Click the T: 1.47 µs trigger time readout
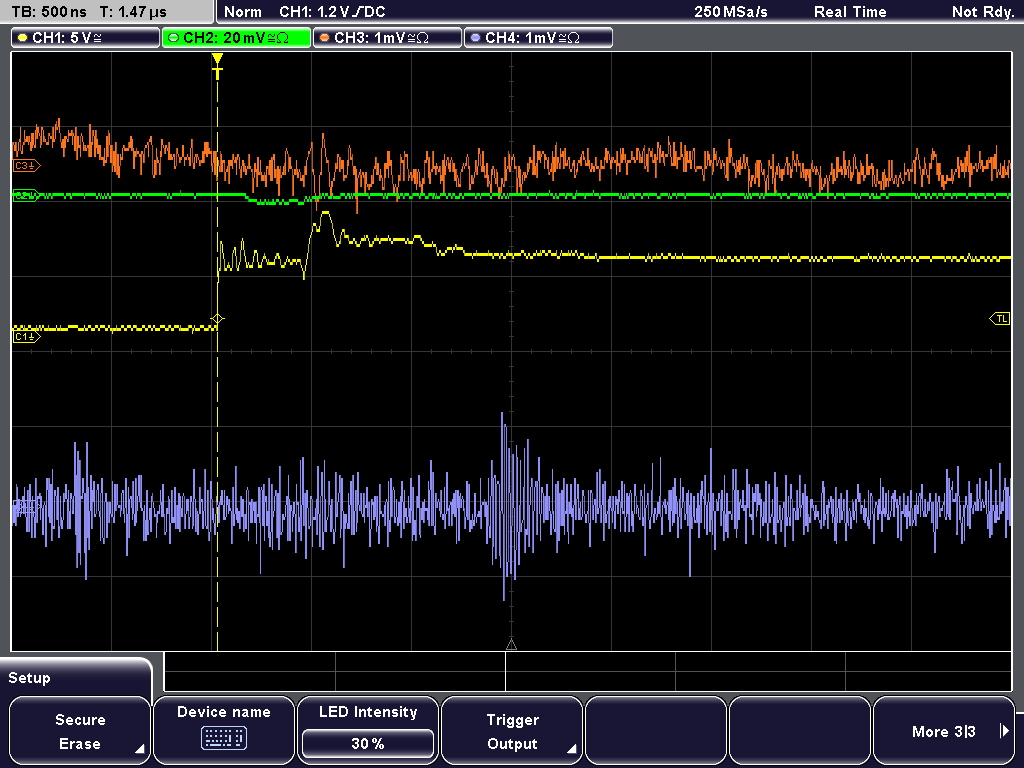 [x=133, y=12]
